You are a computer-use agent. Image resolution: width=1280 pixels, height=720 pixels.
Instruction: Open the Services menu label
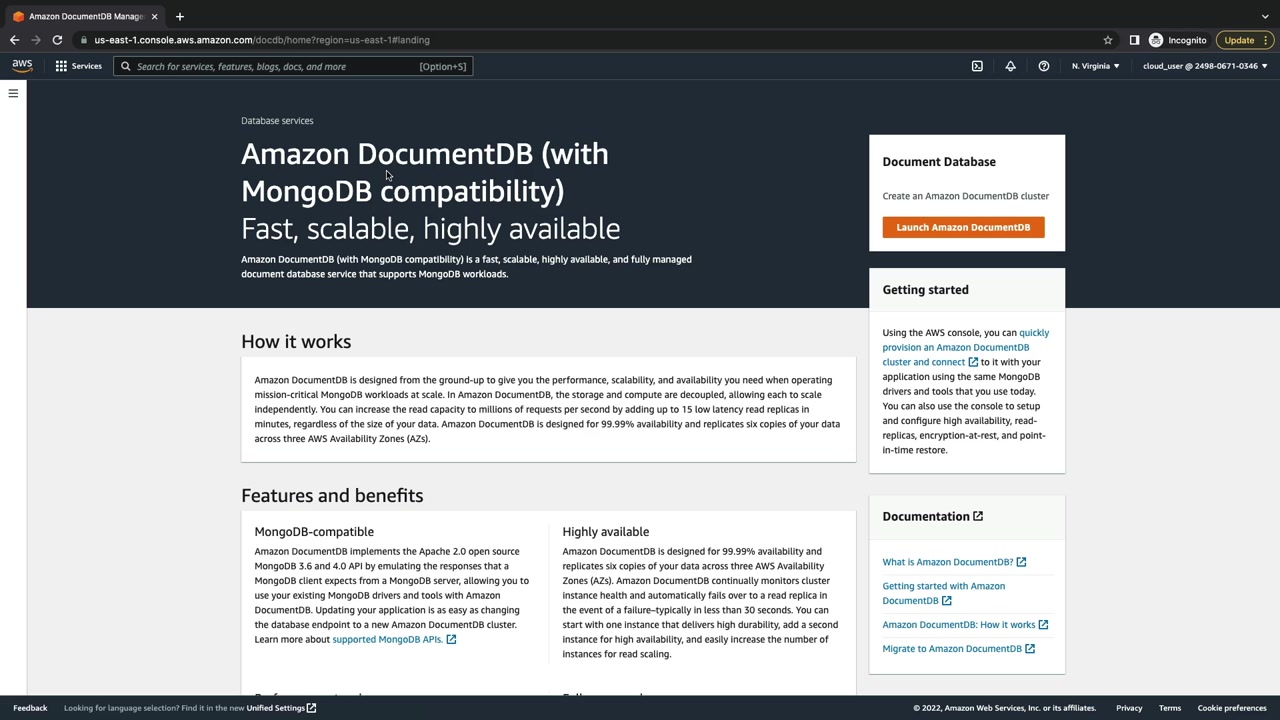pos(86,66)
